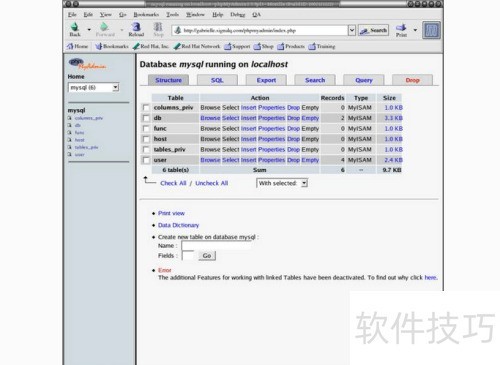Click the phpMyAdmin logo in sidebar

coord(87,64)
